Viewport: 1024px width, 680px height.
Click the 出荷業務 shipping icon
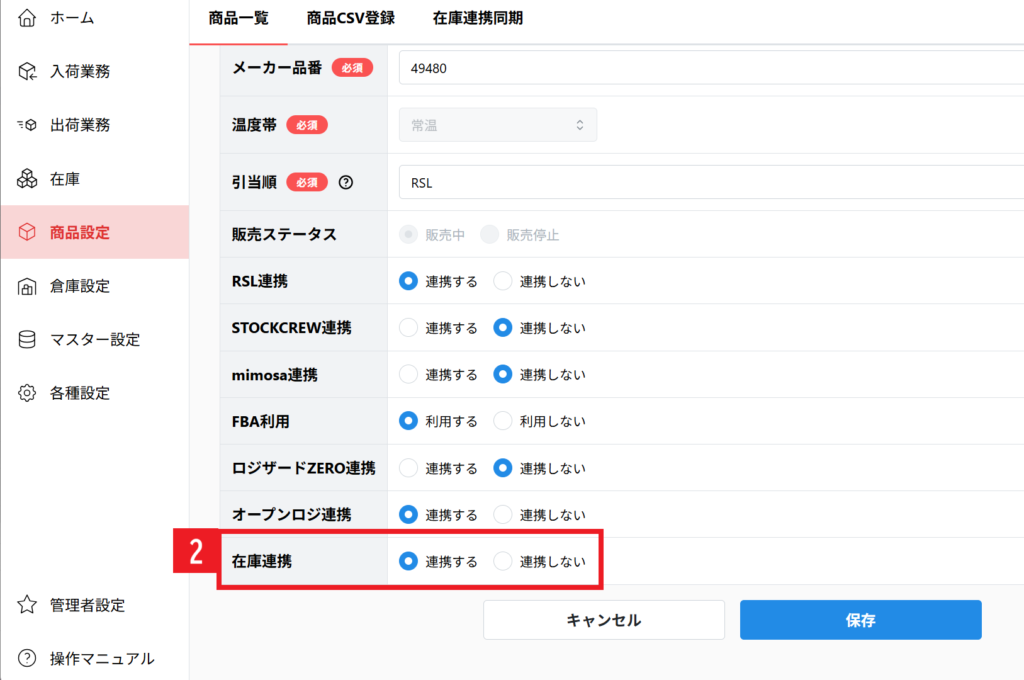click(x=27, y=125)
